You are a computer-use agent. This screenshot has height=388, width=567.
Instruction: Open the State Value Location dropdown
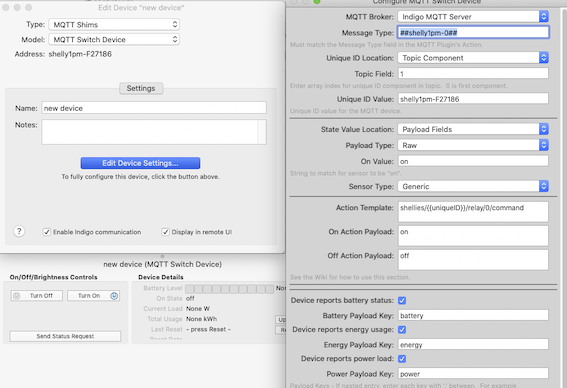[473, 129]
